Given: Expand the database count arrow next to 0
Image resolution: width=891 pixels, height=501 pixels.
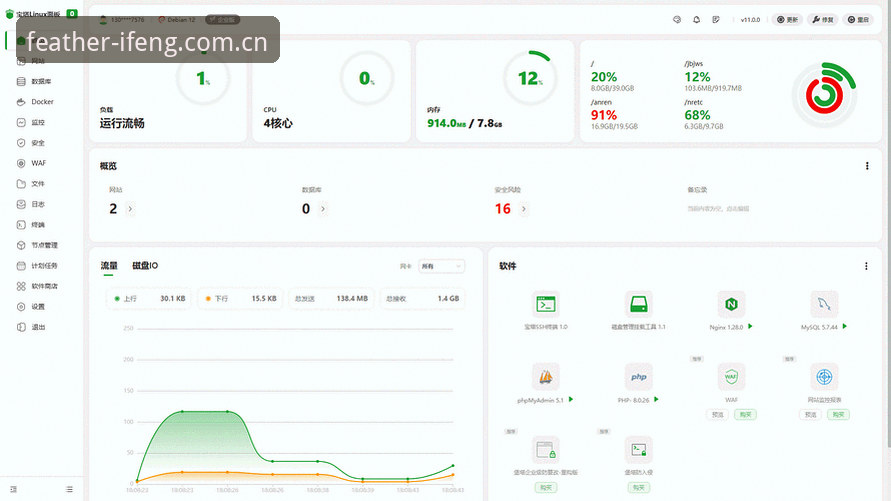Looking at the screenshot, I should click(x=323, y=209).
